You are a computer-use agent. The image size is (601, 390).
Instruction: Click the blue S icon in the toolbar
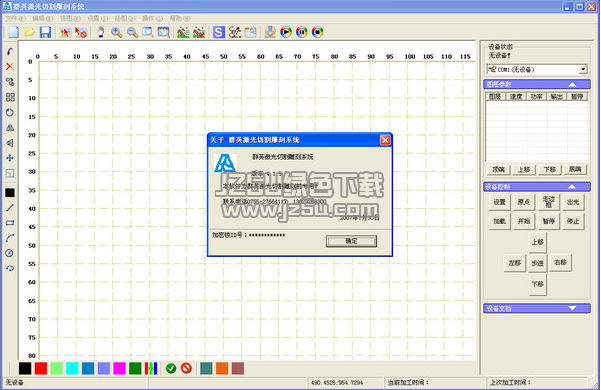(x=218, y=32)
